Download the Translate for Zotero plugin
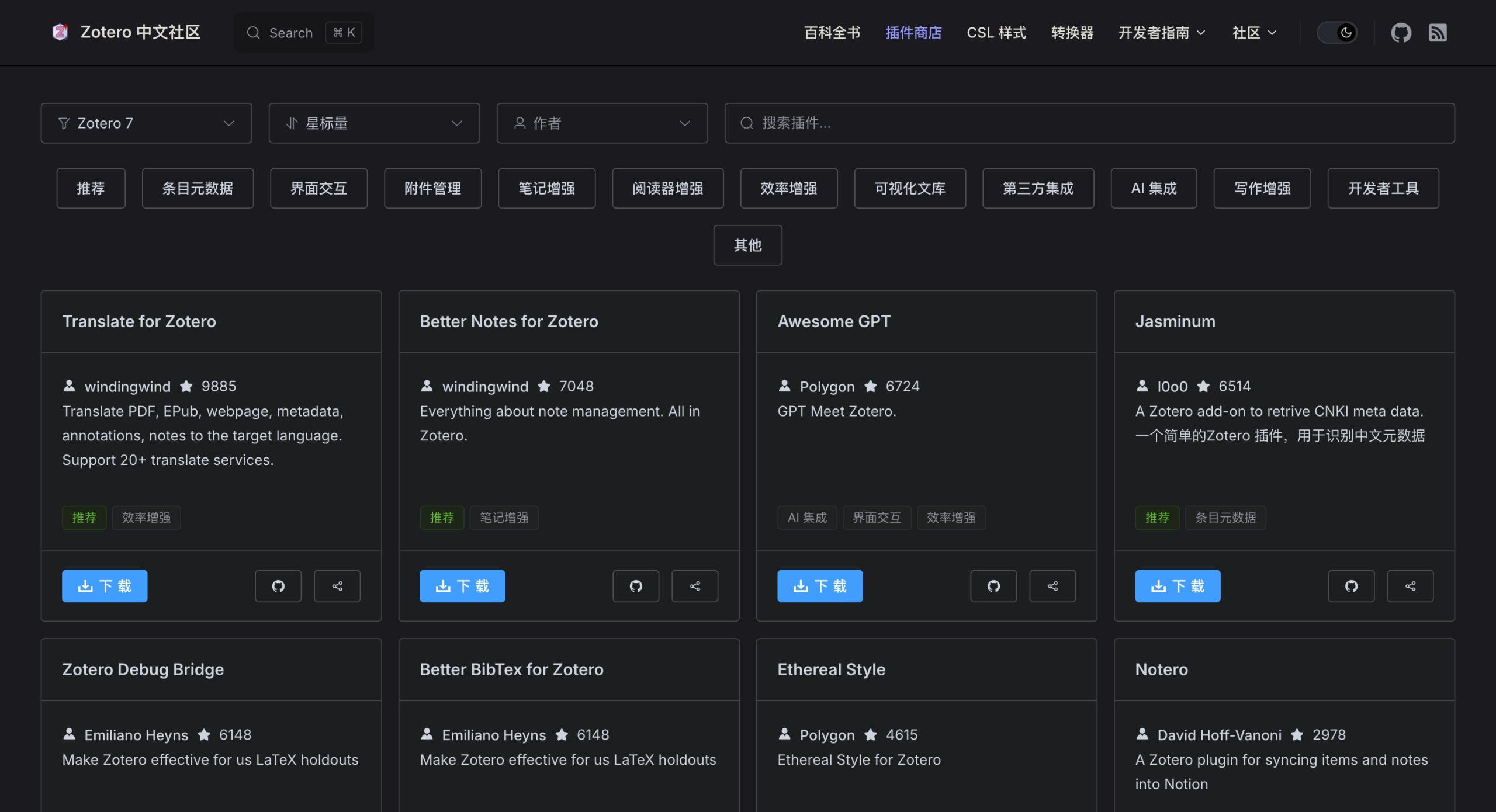This screenshot has width=1496, height=812. [x=105, y=586]
